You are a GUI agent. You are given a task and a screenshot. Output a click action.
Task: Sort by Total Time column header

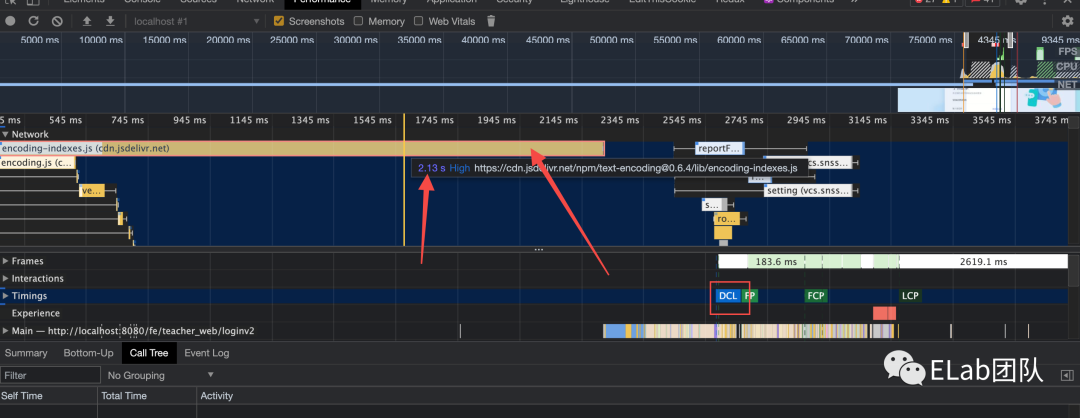(147, 396)
